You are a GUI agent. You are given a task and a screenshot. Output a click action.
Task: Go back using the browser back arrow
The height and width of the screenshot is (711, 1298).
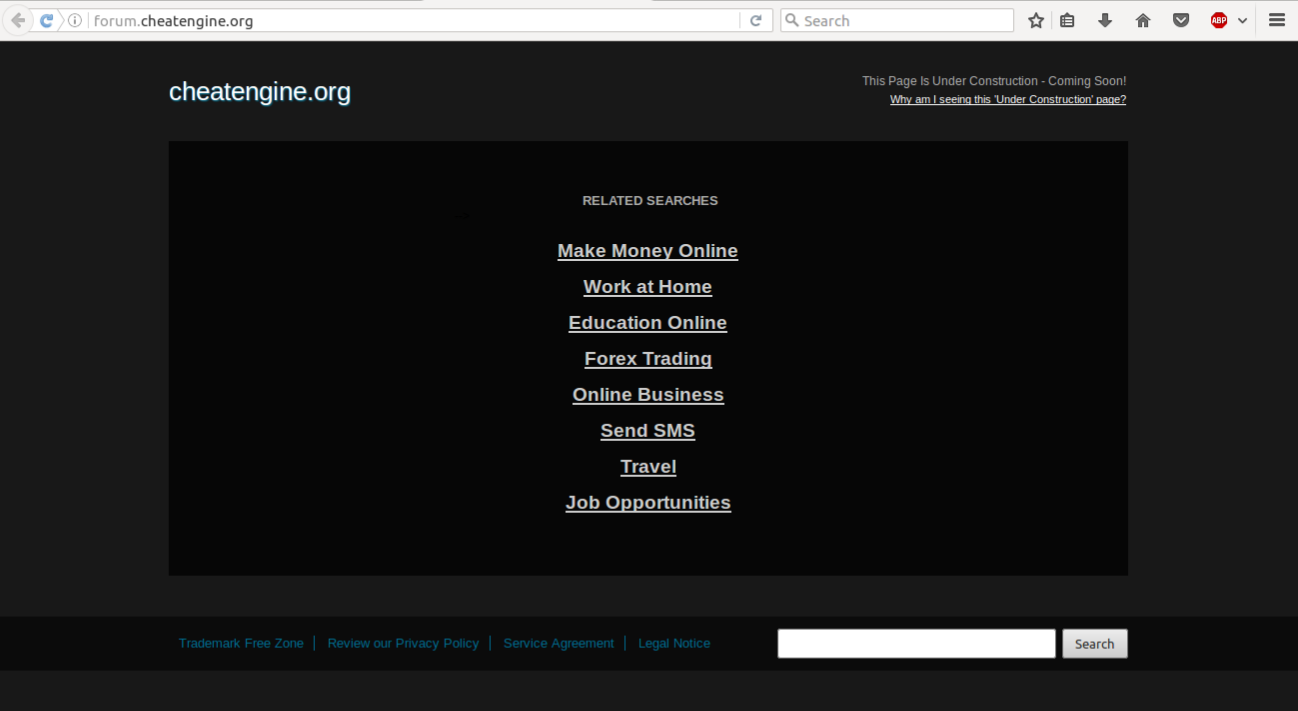(17, 20)
